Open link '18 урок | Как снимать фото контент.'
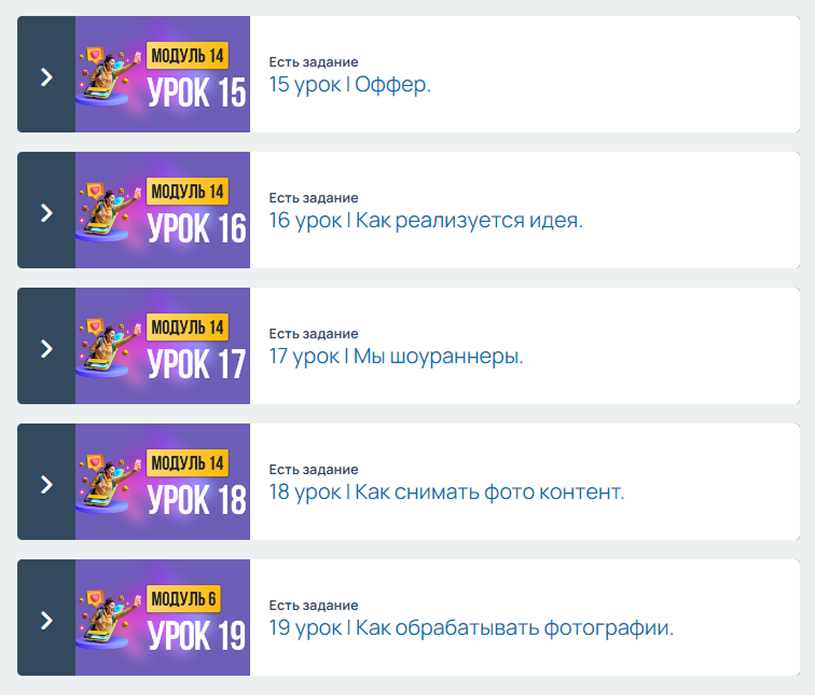This screenshot has width=815, height=695. pyautogui.click(x=446, y=492)
